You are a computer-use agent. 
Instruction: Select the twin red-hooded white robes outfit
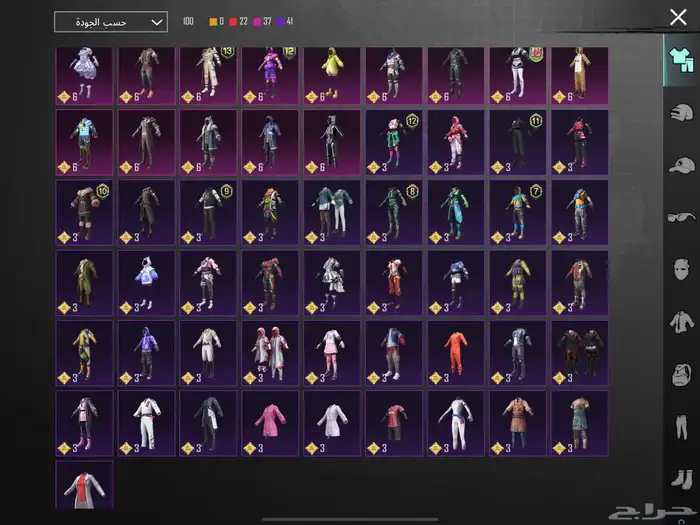pyautogui.click(x=270, y=353)
